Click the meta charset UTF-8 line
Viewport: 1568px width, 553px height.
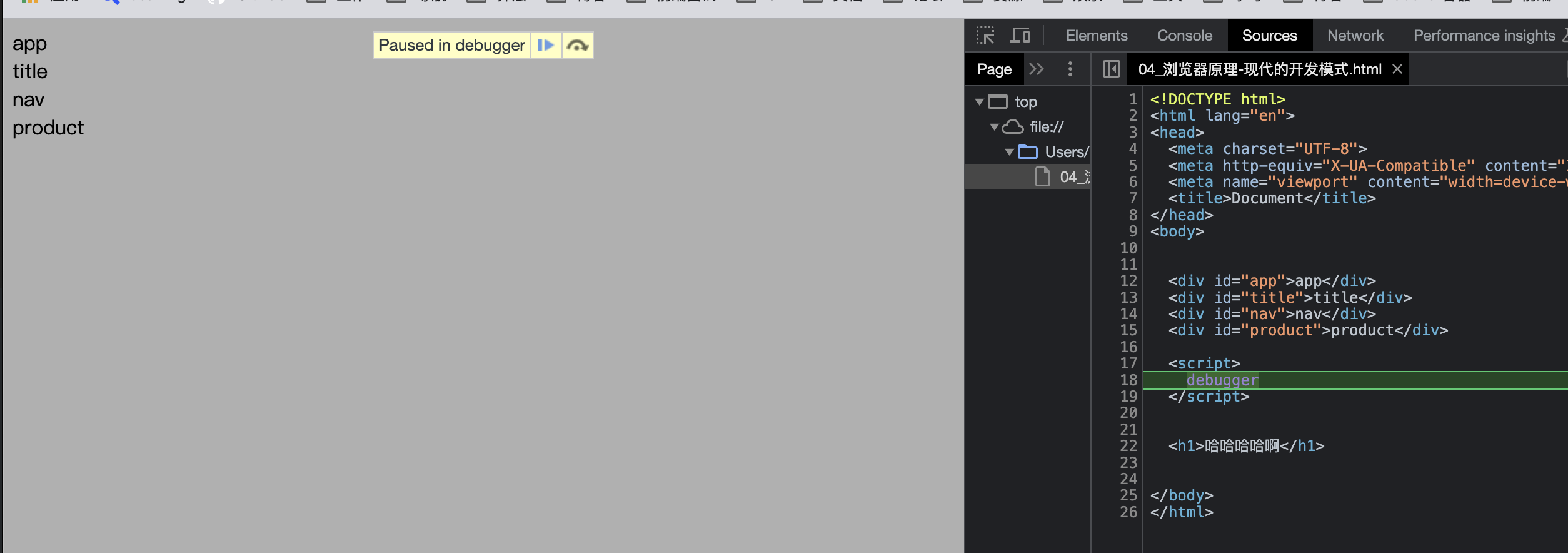click(x=1267, y=149)
